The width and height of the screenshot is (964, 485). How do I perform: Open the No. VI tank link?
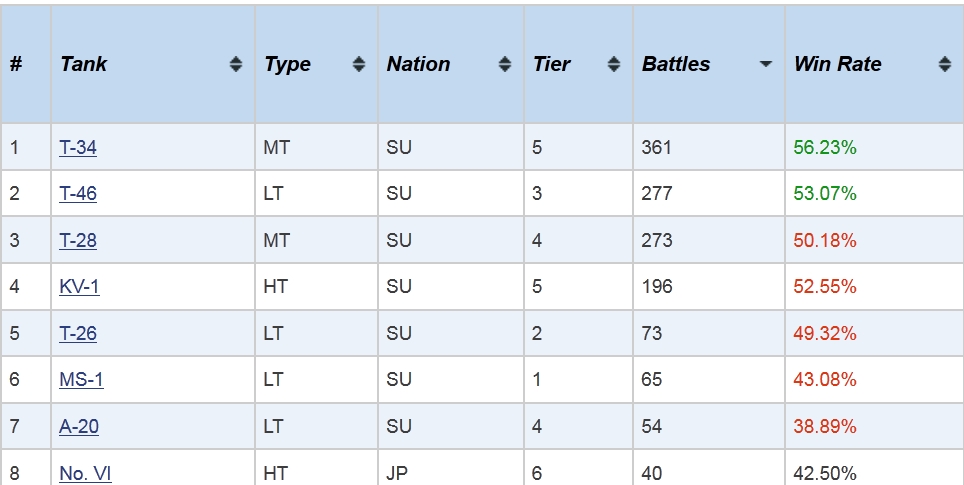point(85,473)
